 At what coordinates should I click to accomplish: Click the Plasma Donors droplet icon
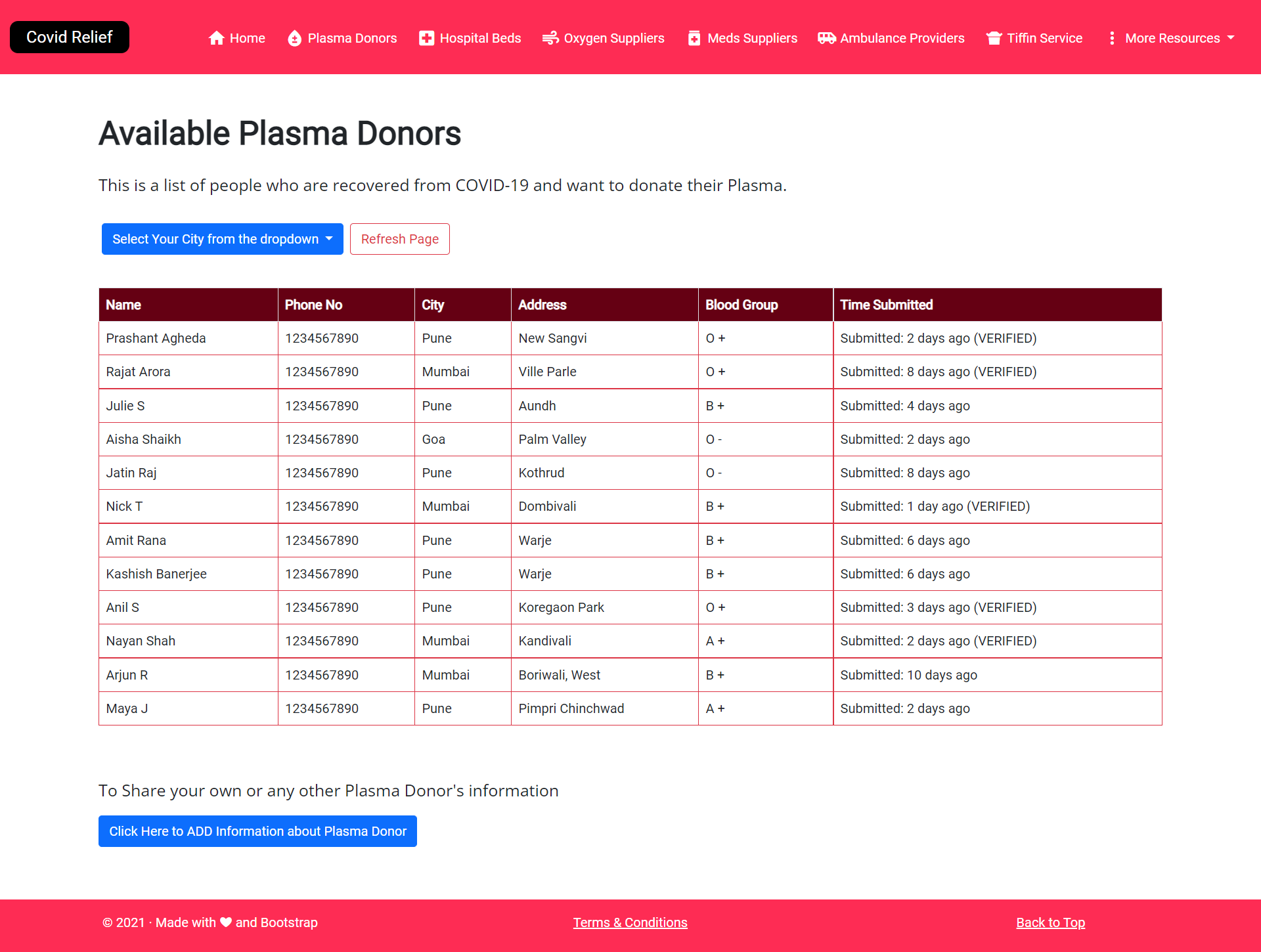[295, 38]
